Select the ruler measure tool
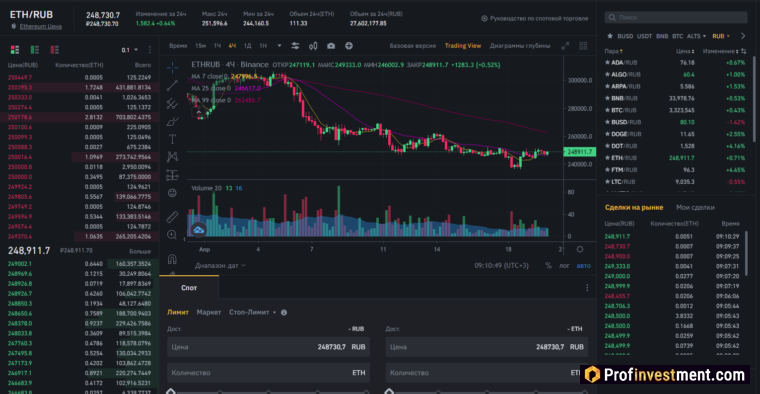 [x=173, y=217]
